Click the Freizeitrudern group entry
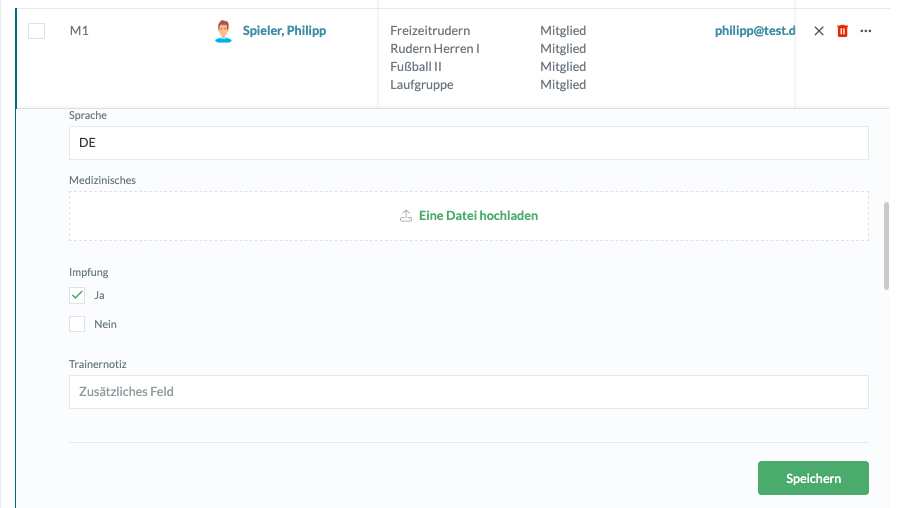 pyautogui.click(x=430, y=31)
